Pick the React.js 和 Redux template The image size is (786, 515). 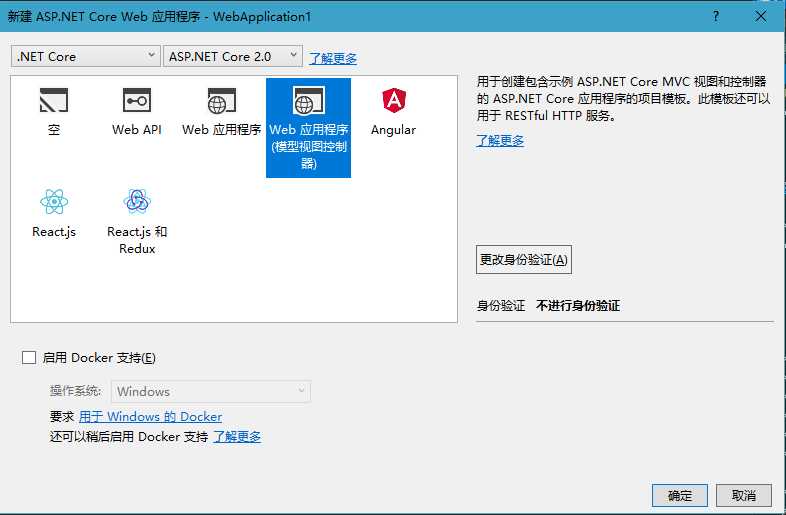point(137,222)
